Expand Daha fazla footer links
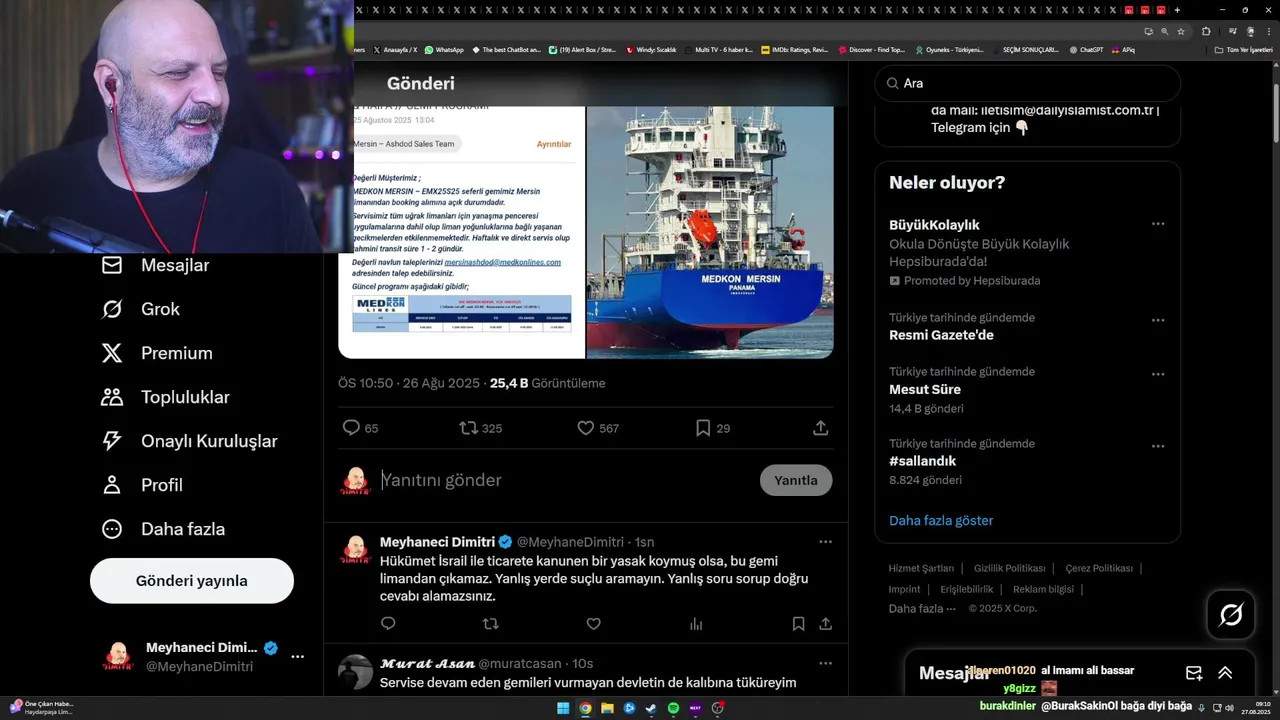The image size is (1280, 720). click(x=922, y=608)
